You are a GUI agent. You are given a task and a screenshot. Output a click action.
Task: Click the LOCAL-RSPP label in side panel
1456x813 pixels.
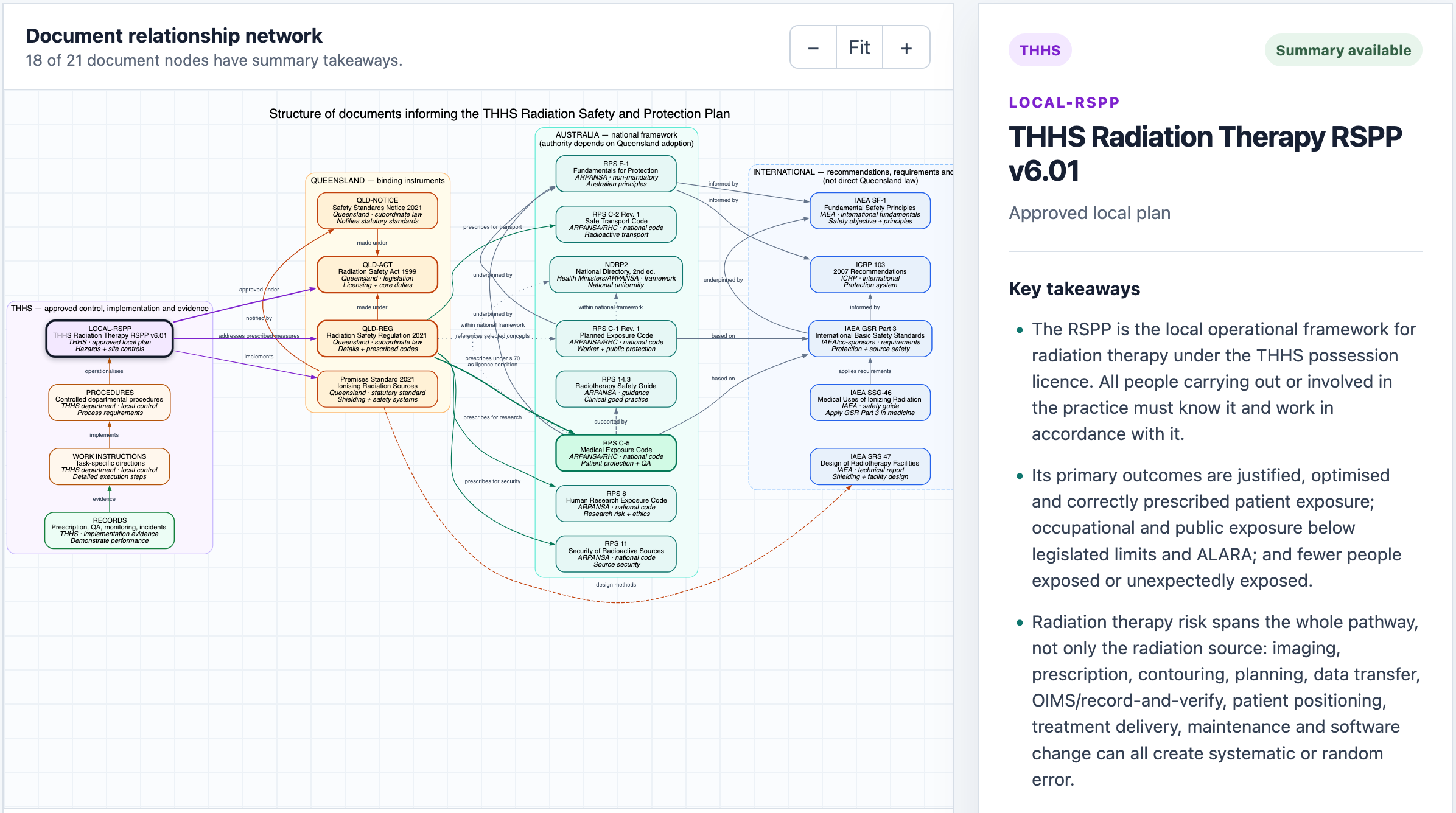[1064, 102]
